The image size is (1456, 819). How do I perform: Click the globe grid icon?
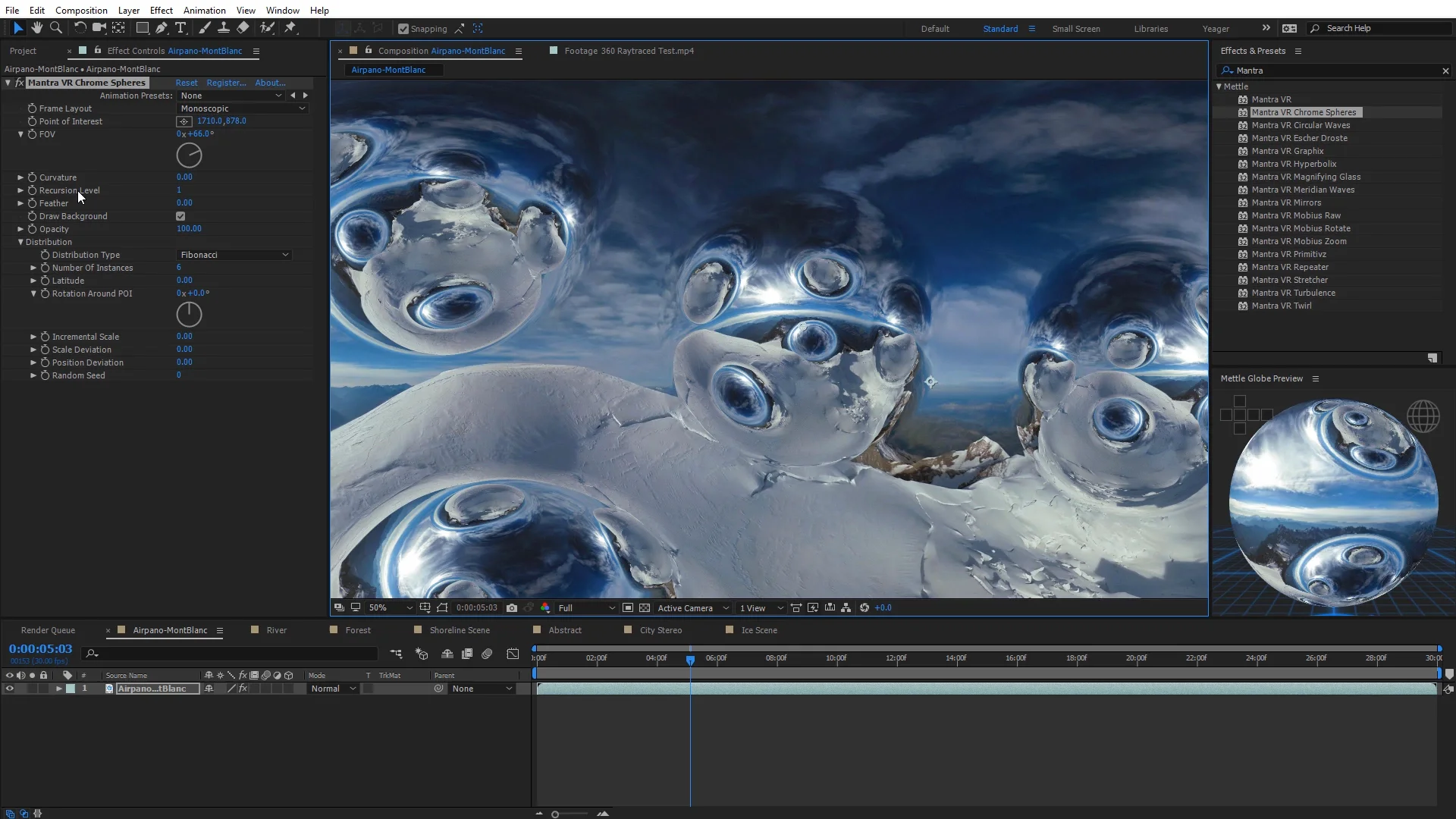[1423, 416]
